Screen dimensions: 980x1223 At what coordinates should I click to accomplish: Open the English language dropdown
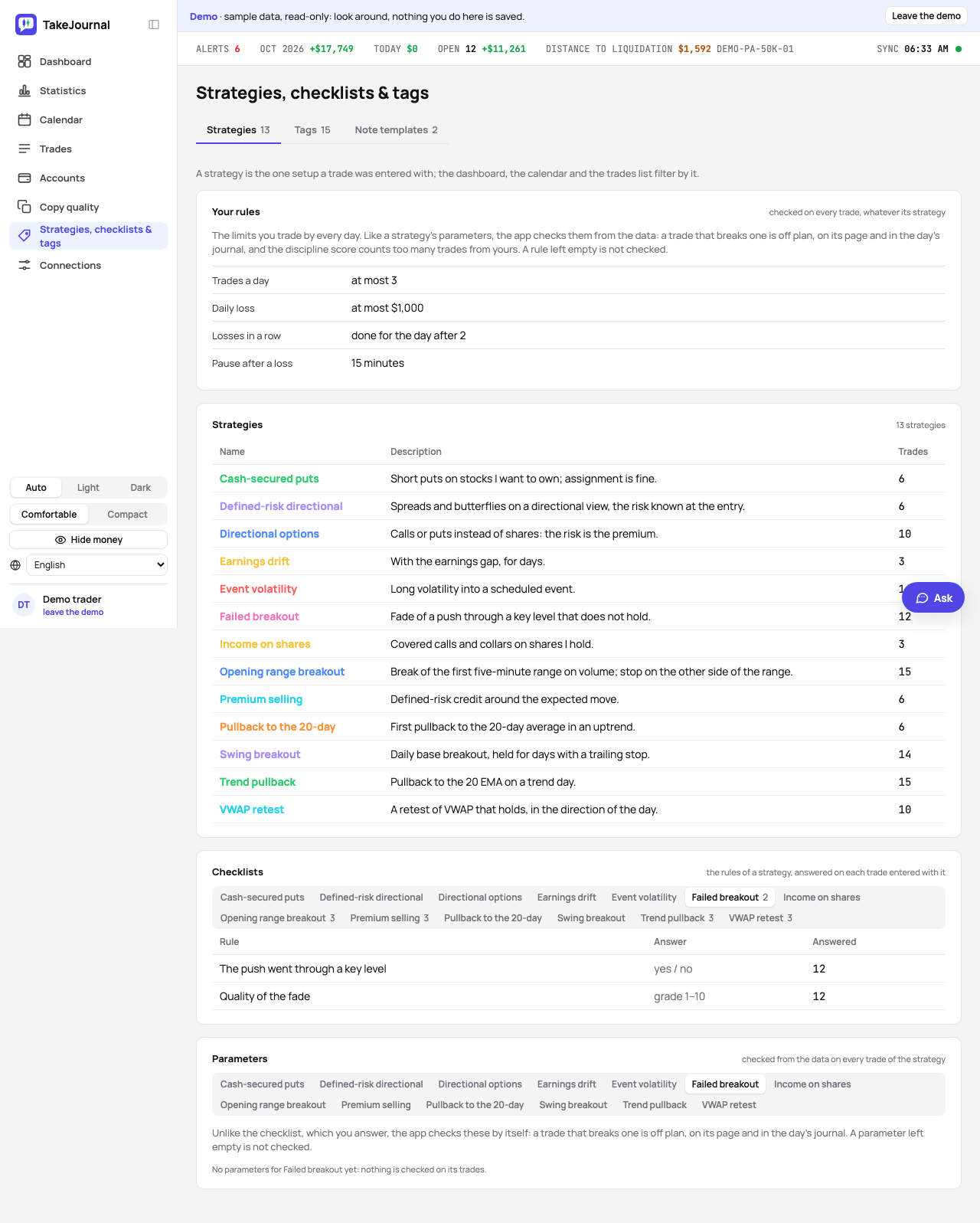click(x=96, y=565)
